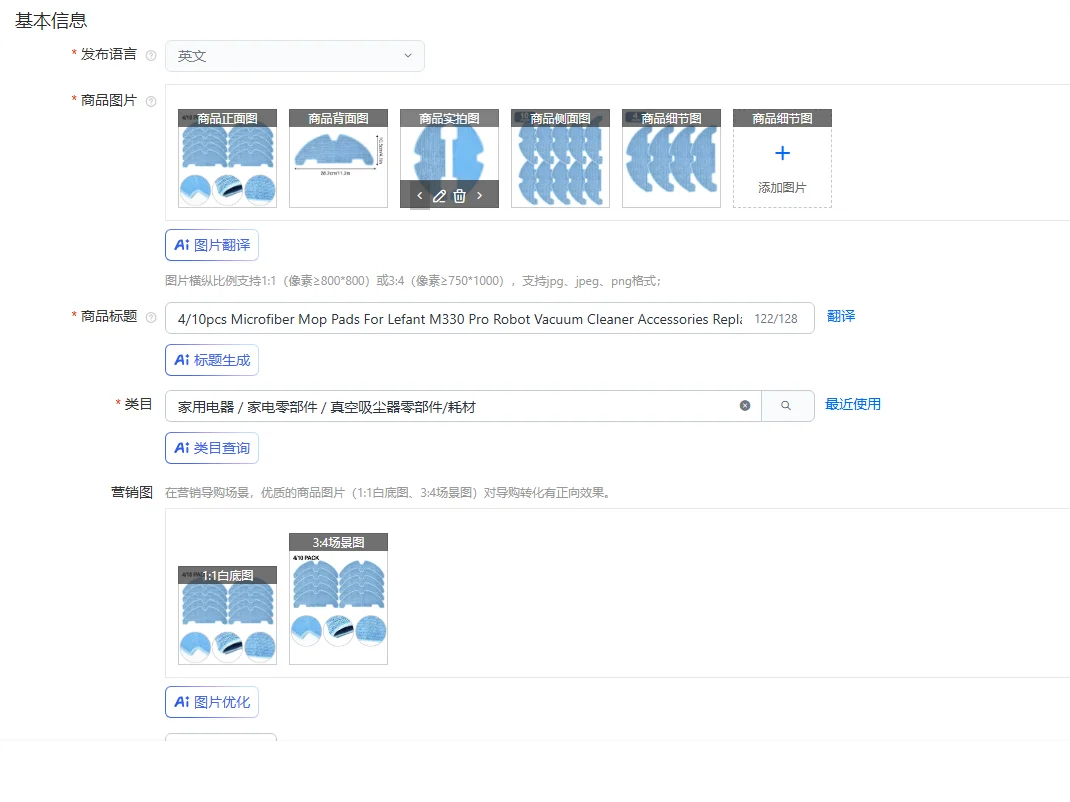The image size is (1070, 802).
Task: Open the 发布语言 dropdown showing 英文
Action: coord(295,56)
